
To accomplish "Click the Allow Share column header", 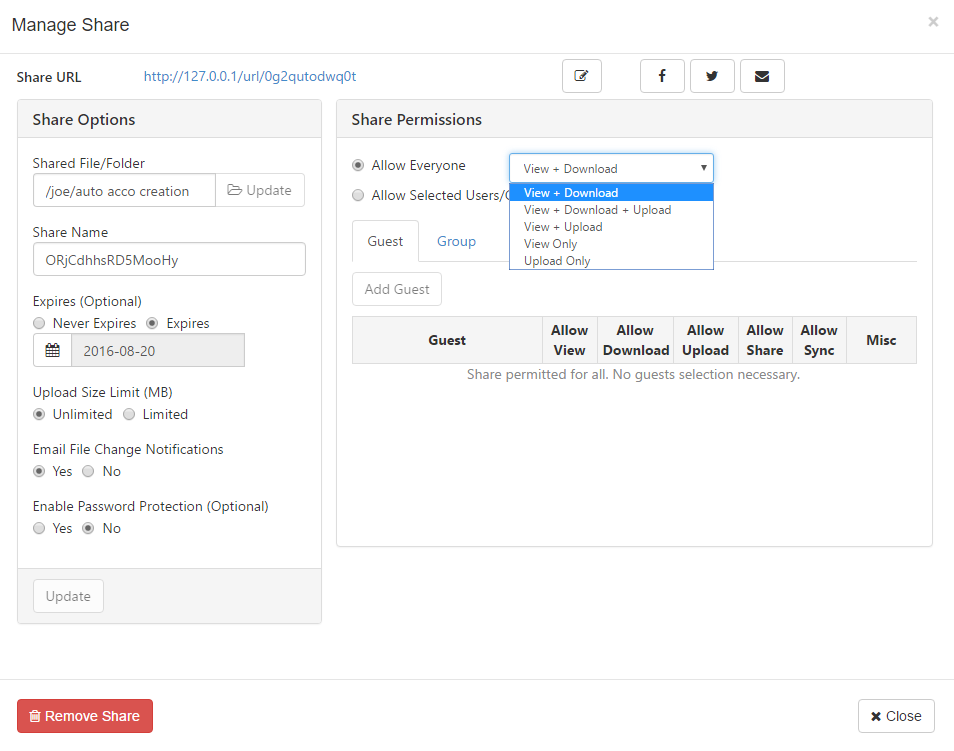I will coord(765,340).
